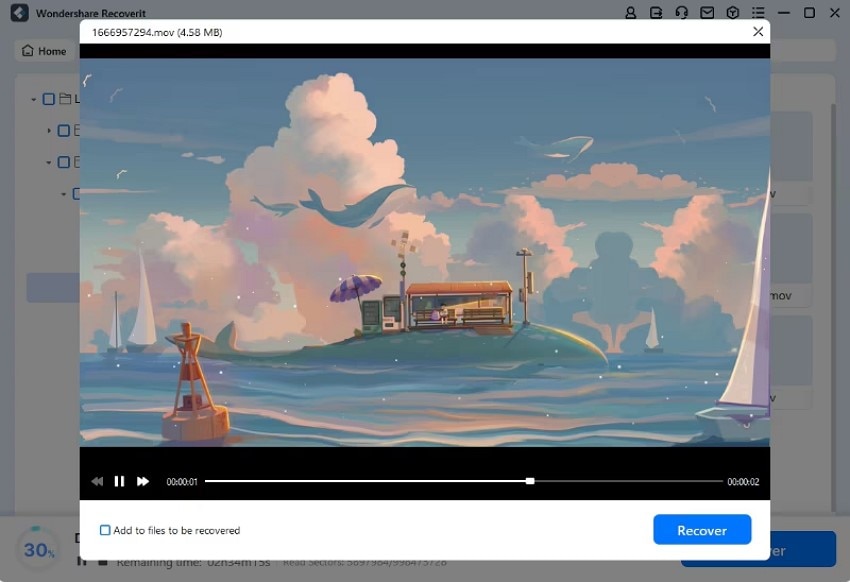This screenshot has height=582, width=850.
Task: Click the 00:00:01 elapsed time label
Action: click(182, 482)
